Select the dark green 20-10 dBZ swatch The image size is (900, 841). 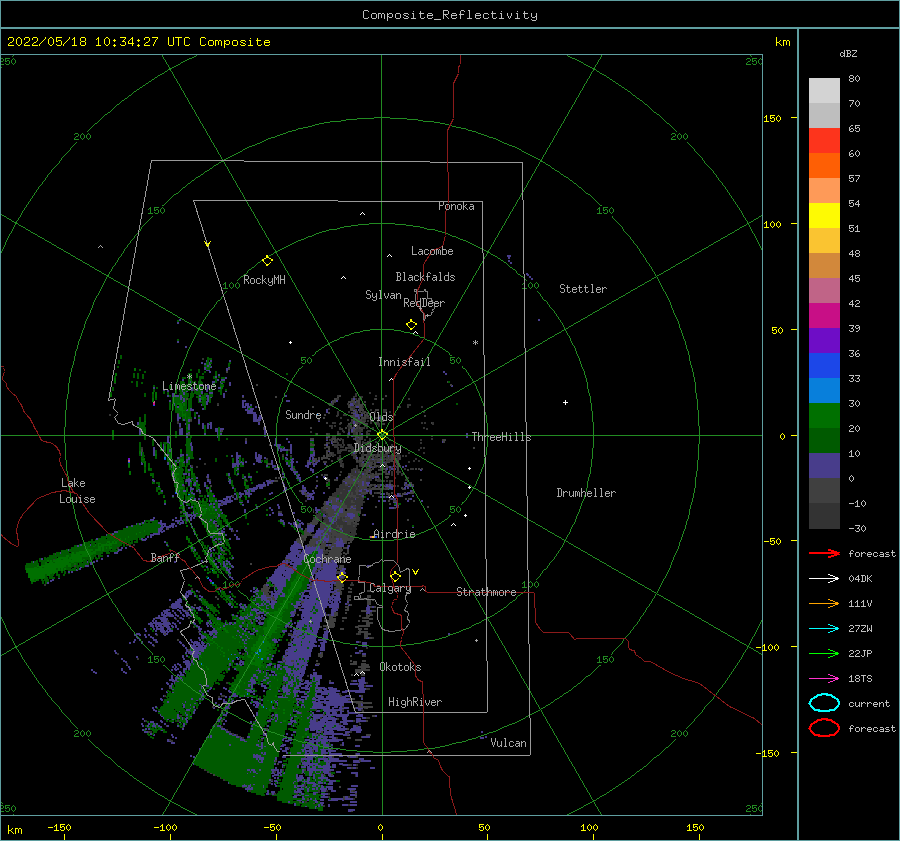[x=824, y=441]
